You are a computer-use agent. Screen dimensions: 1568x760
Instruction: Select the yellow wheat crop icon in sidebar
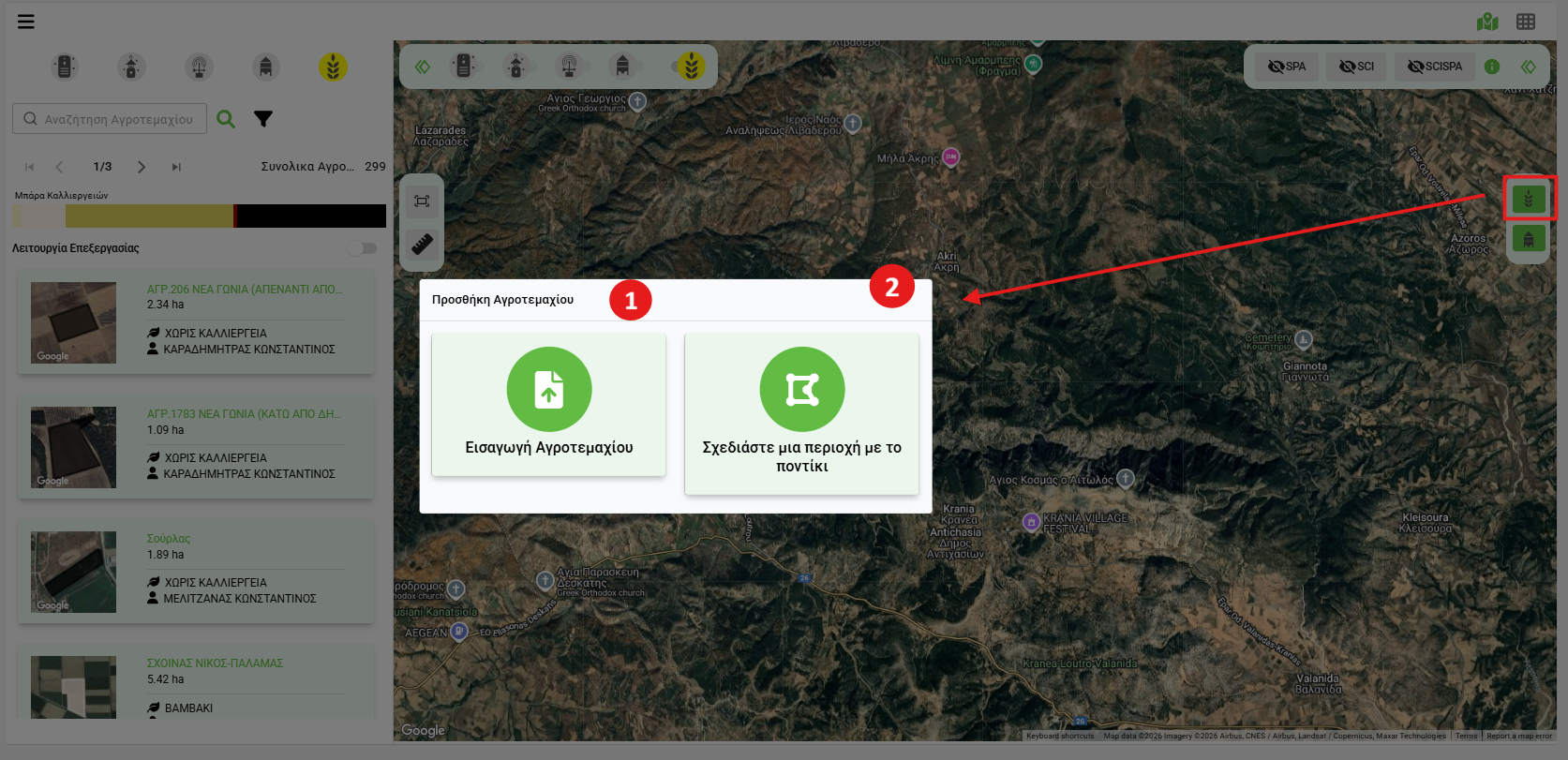[333, 67]
